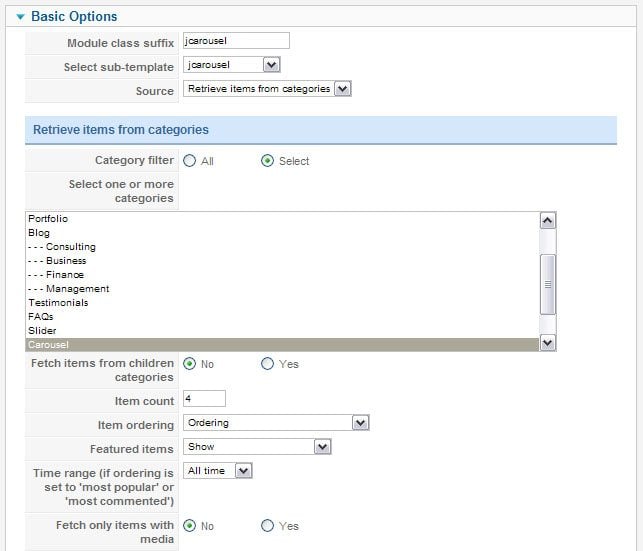Click the Item count input field
Screen dimensions: 643x551
[x=204, y=399]
